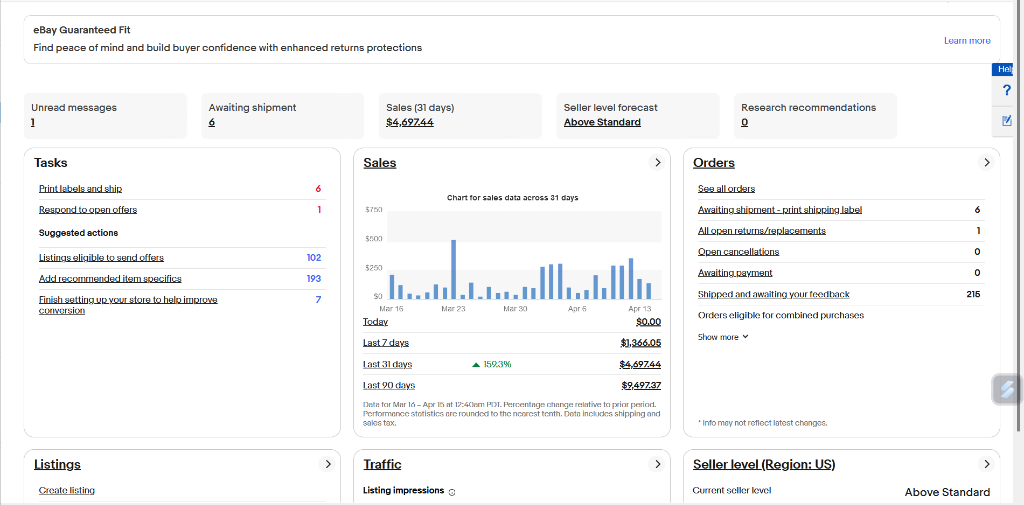The width and height of the screenshot is (1024, 505).
Task: Click the $9,497.37 sales amount
Action: (x=641, y=385)
